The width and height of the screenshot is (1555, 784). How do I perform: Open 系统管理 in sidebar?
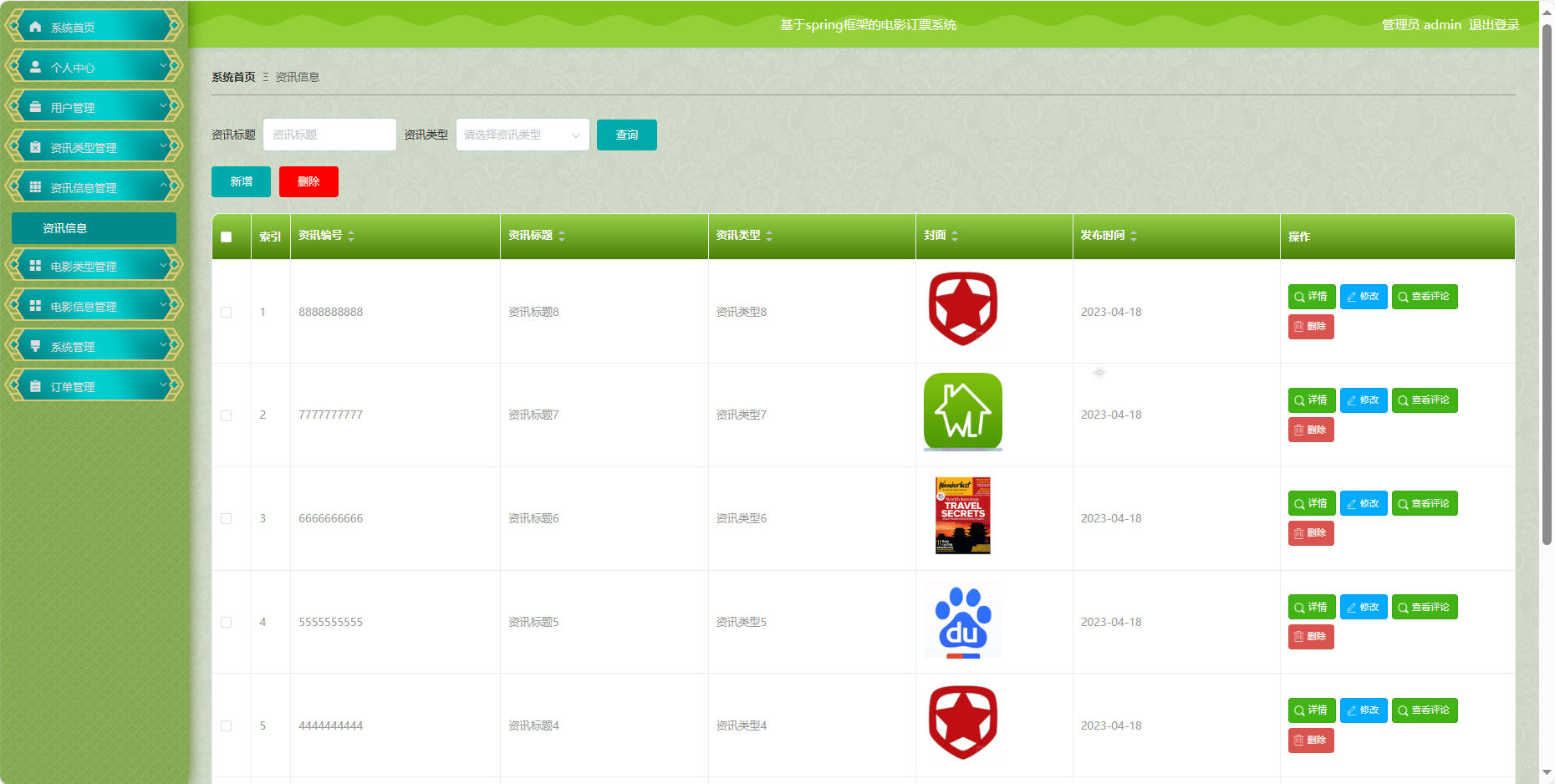(94, 346)
